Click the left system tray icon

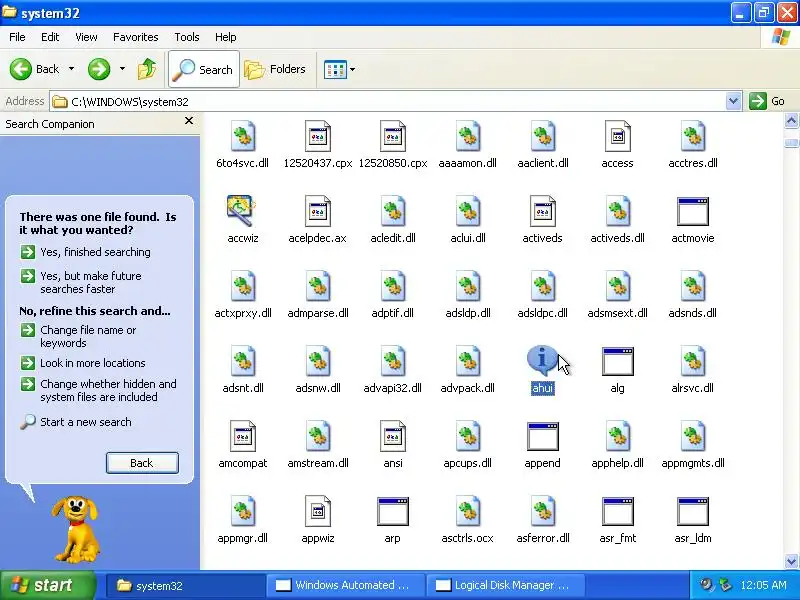tap(707, 585)
